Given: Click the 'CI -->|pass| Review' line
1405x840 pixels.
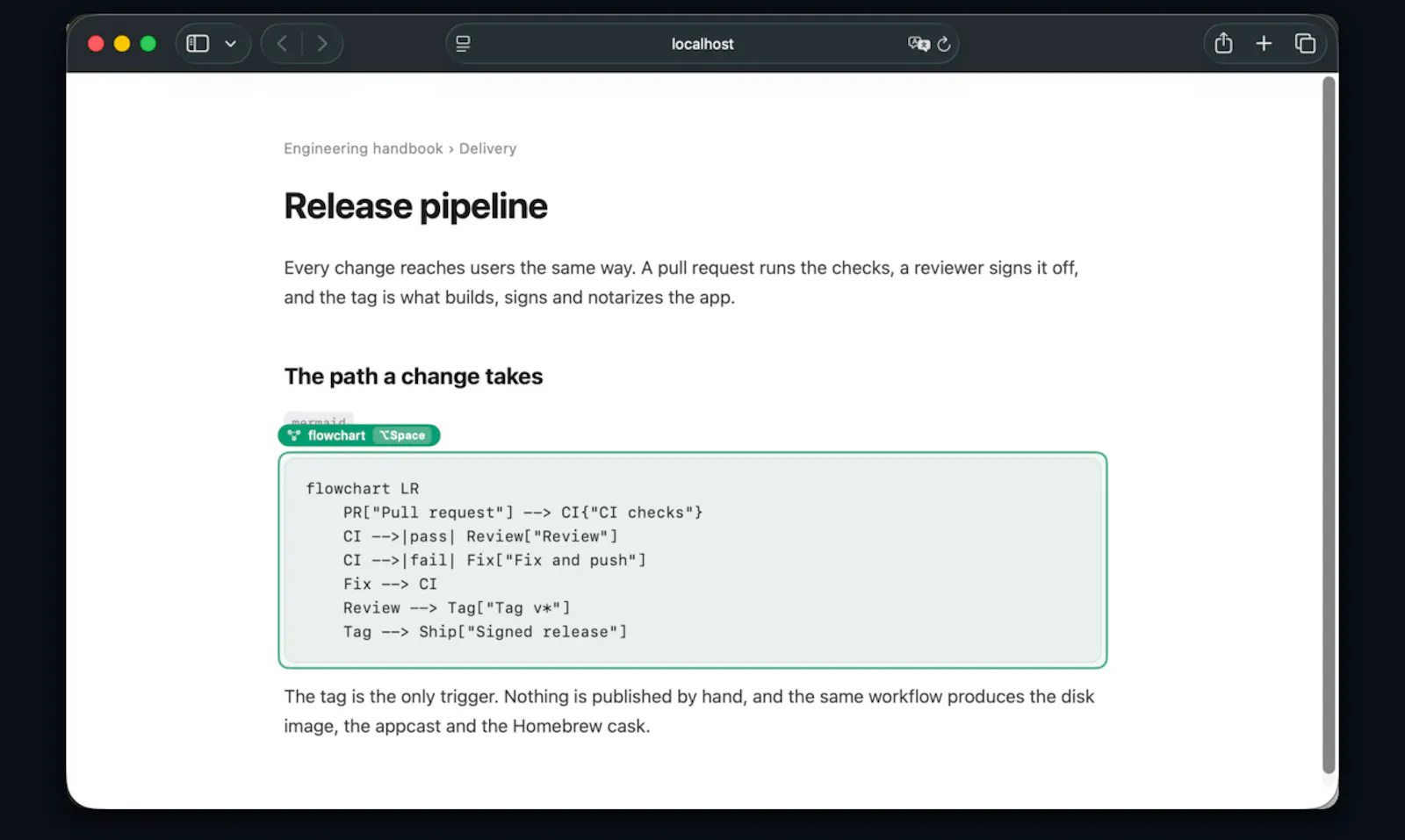Looking at the screenshot, I should pyautogui.click(x=480, y=536).
